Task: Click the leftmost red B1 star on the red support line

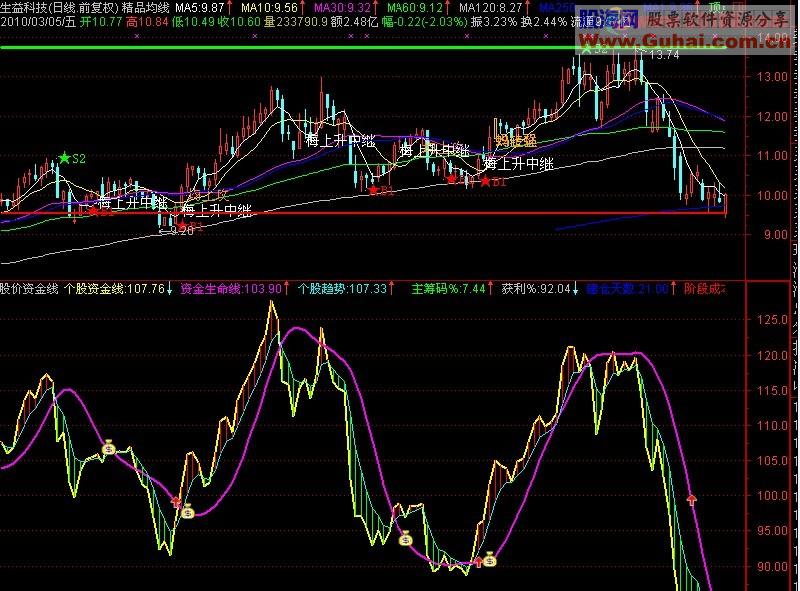Action: pyautogui.click(x=94, y=211)
